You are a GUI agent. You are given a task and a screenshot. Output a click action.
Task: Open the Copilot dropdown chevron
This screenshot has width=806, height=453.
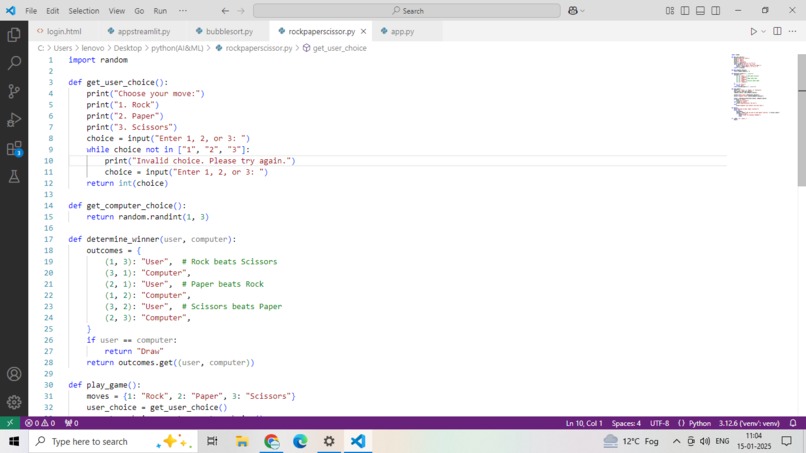(x=582, y=11)
